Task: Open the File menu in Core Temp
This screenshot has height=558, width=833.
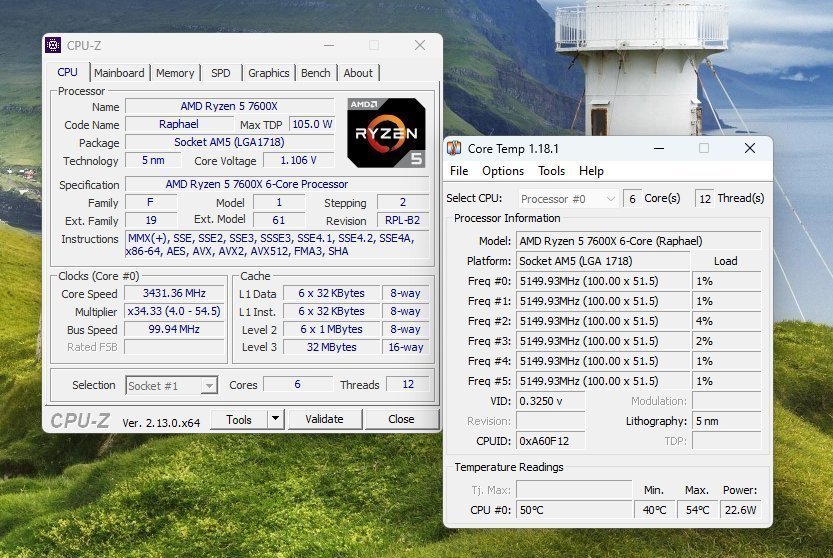Action: 459,171
